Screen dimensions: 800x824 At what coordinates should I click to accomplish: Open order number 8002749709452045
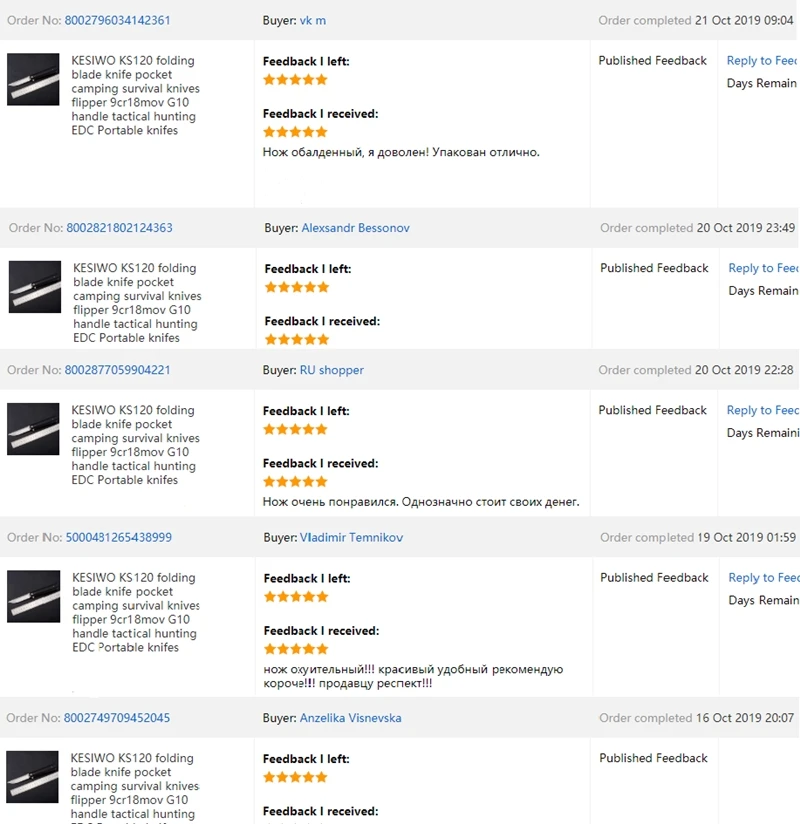coord(117,718)
